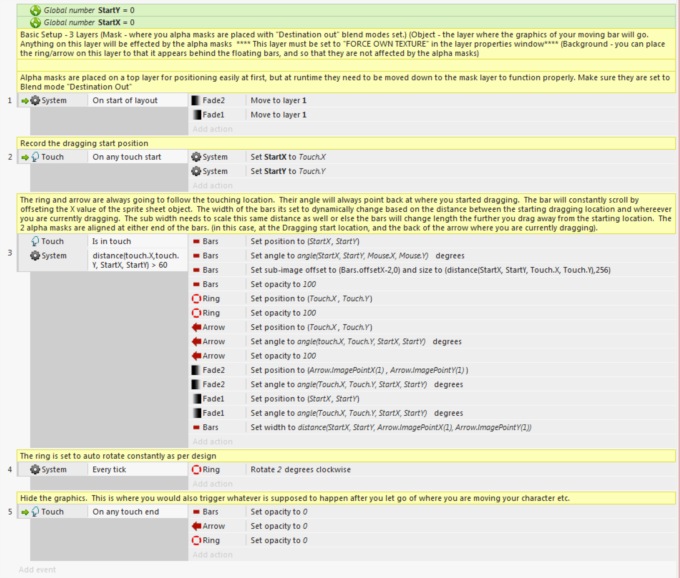Click Touch icon in 'On any touch start' event
The height and width of the screenshot is (578, 680).
click(x=35, y=157)
